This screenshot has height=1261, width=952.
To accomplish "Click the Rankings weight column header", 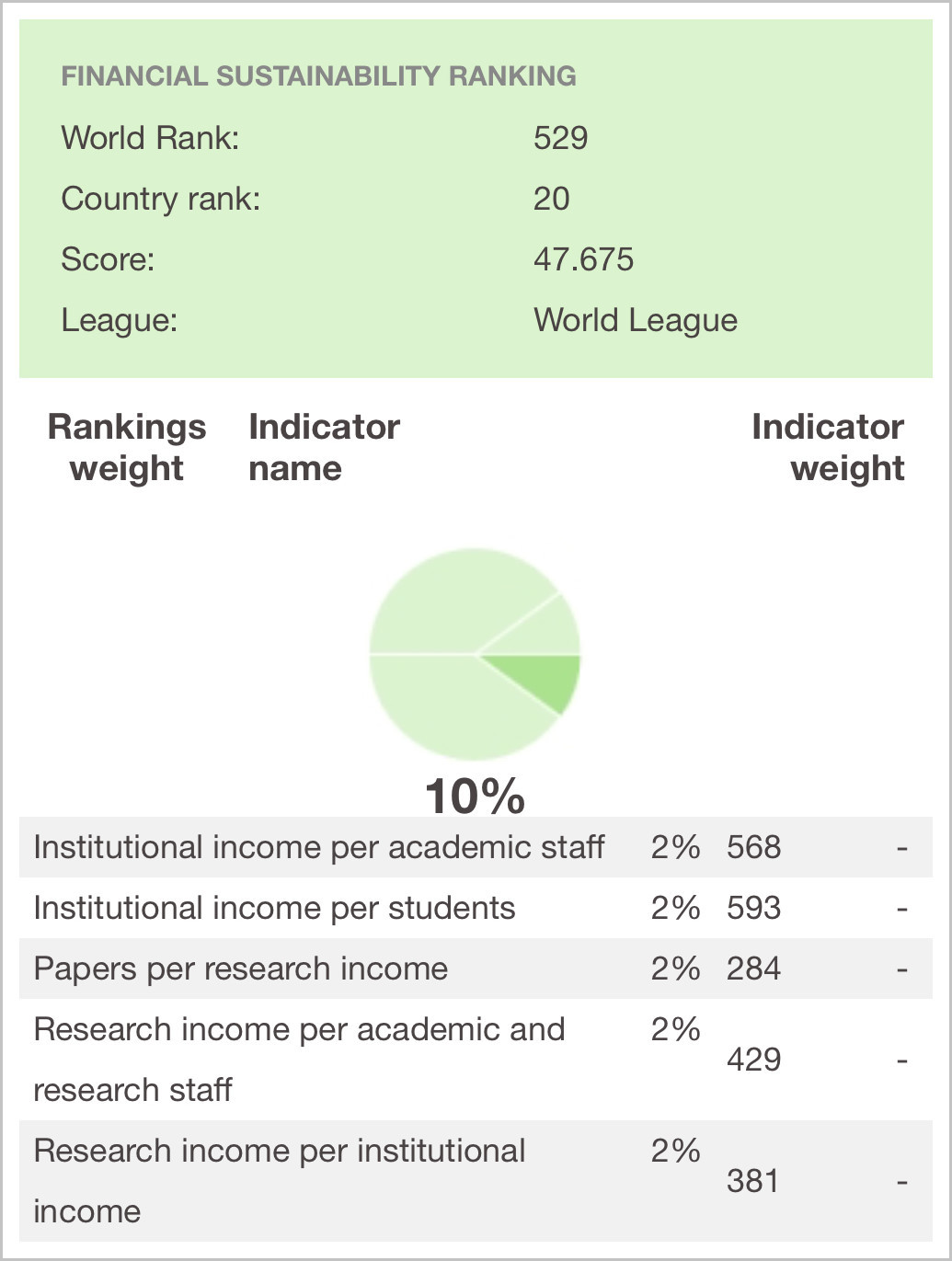I will (127, 447).
